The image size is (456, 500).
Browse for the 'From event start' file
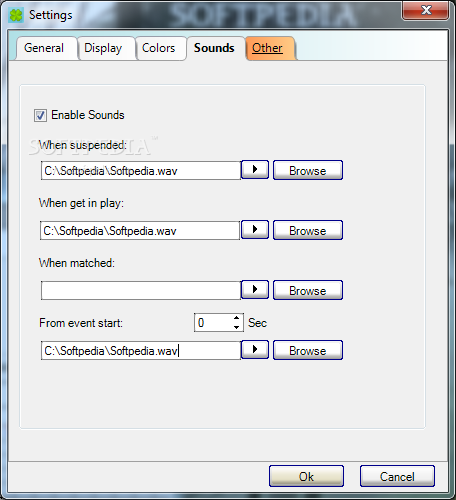click(308, 350)
